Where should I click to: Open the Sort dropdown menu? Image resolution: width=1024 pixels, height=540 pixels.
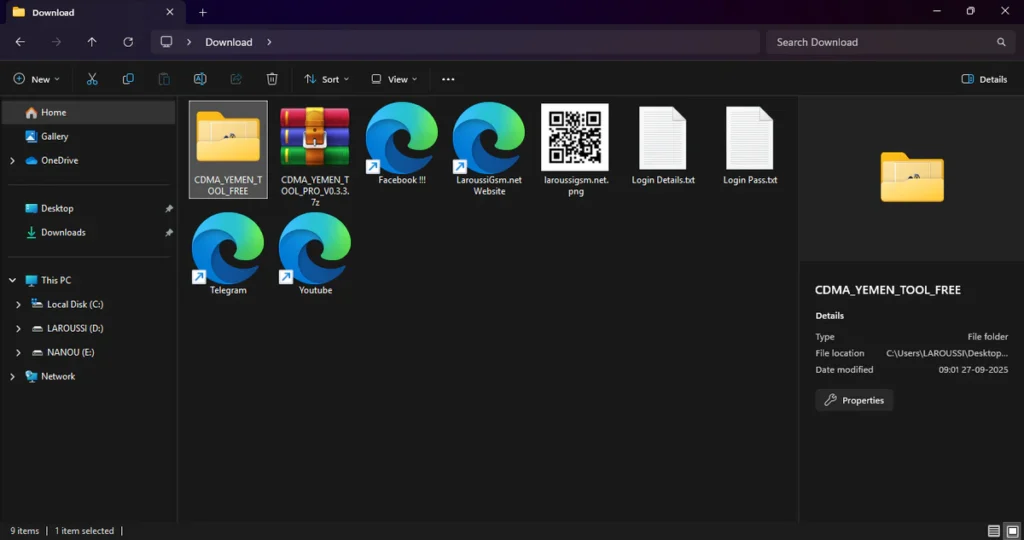point(325,79)
